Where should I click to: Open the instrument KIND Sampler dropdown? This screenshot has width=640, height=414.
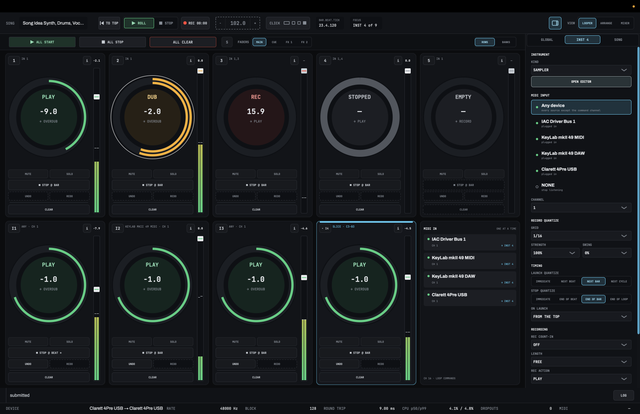coord(580,70)
